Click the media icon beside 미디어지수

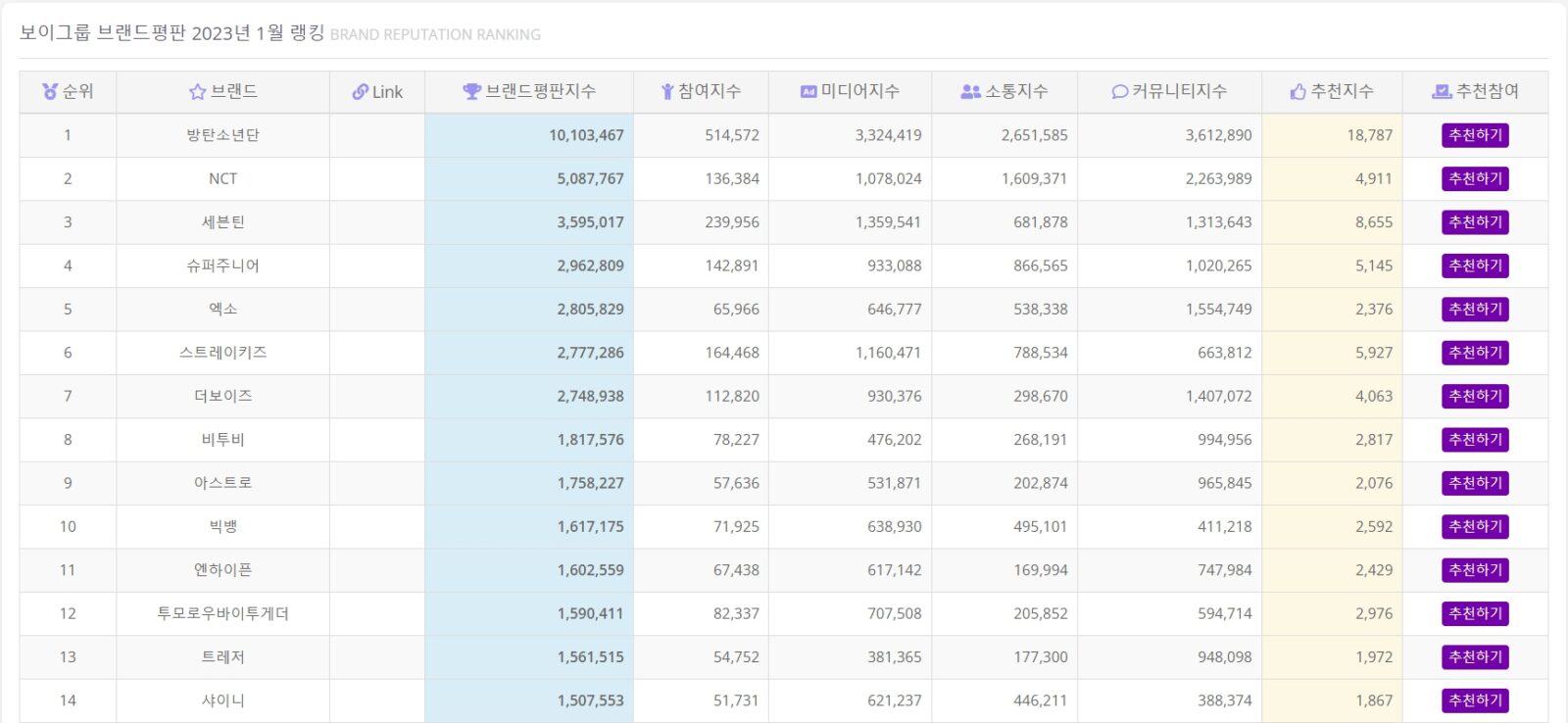point(808,91)
